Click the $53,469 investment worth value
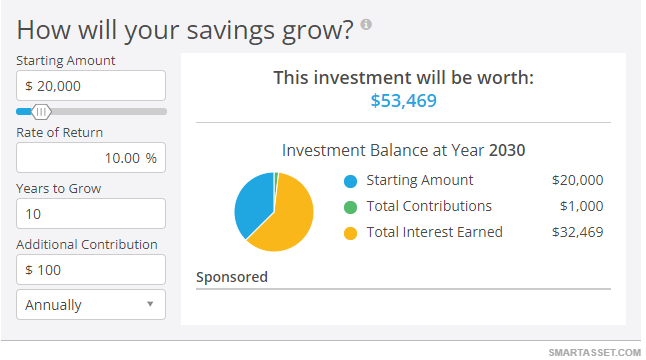The image size is (646, 360). 403,101
